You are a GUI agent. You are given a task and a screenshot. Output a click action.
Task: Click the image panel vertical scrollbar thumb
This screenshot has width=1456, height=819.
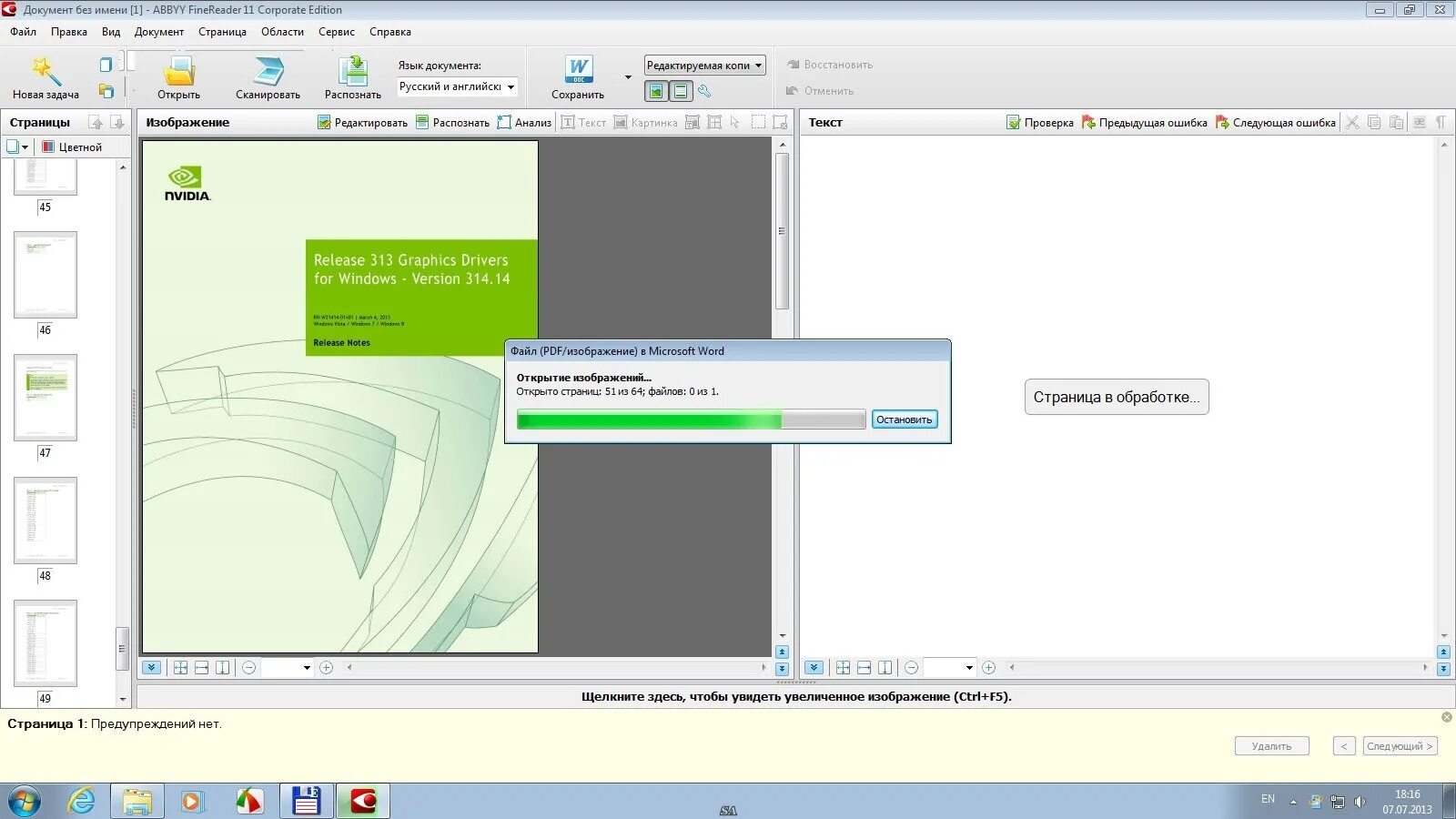pyautogui.click(x=782, y=231)
